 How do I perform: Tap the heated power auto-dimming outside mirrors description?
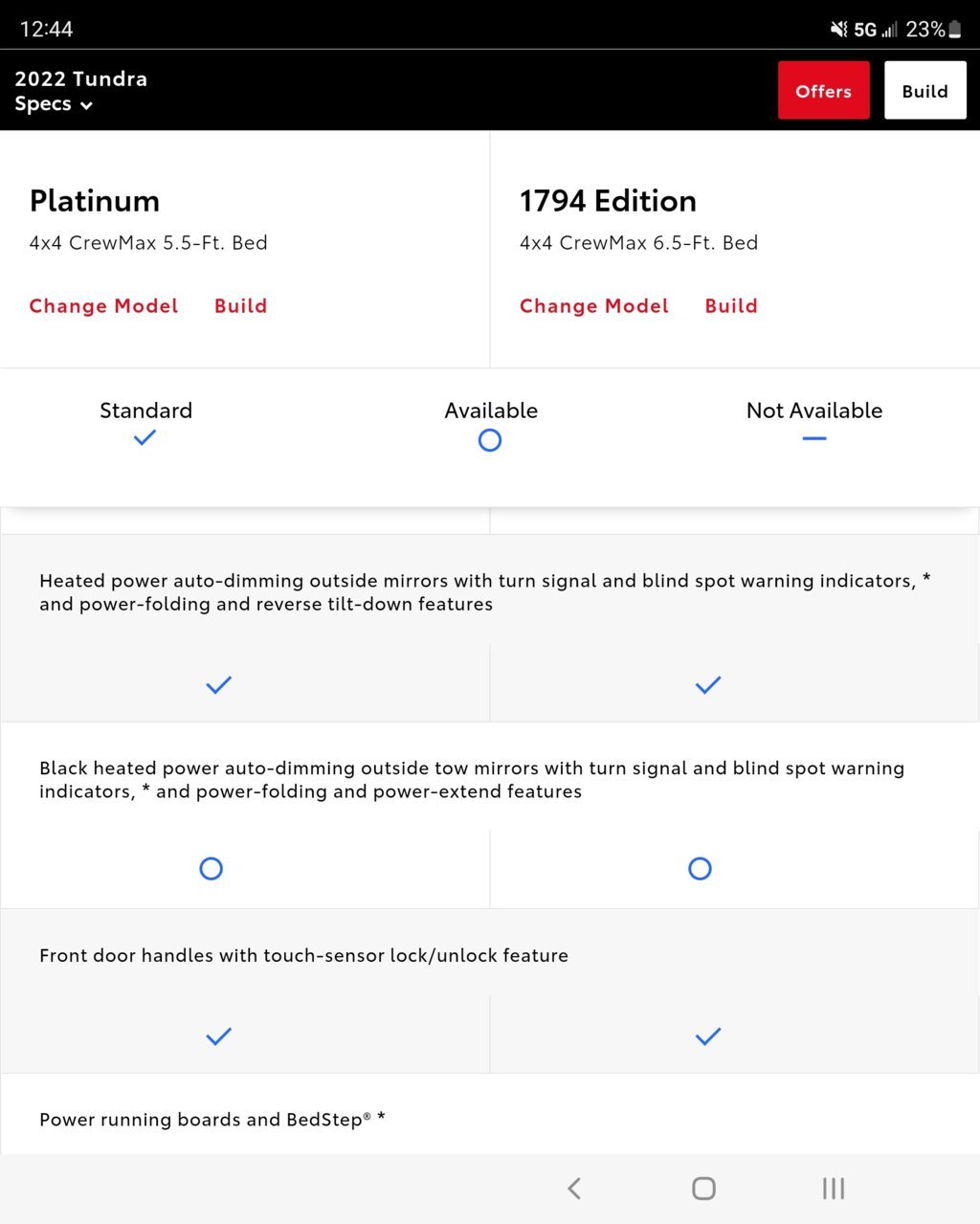[485, 592]
